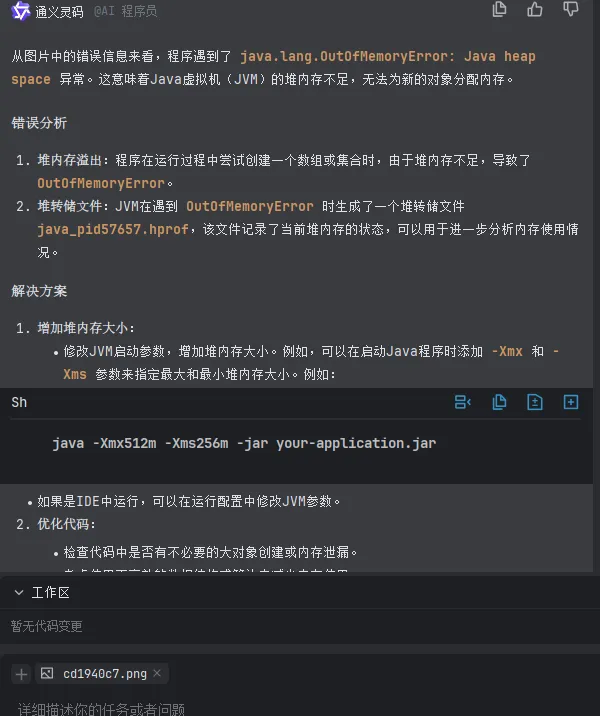Click the @AI 程序员 agent tag
This screenshot has width=600, height=716.
(124, 12)
